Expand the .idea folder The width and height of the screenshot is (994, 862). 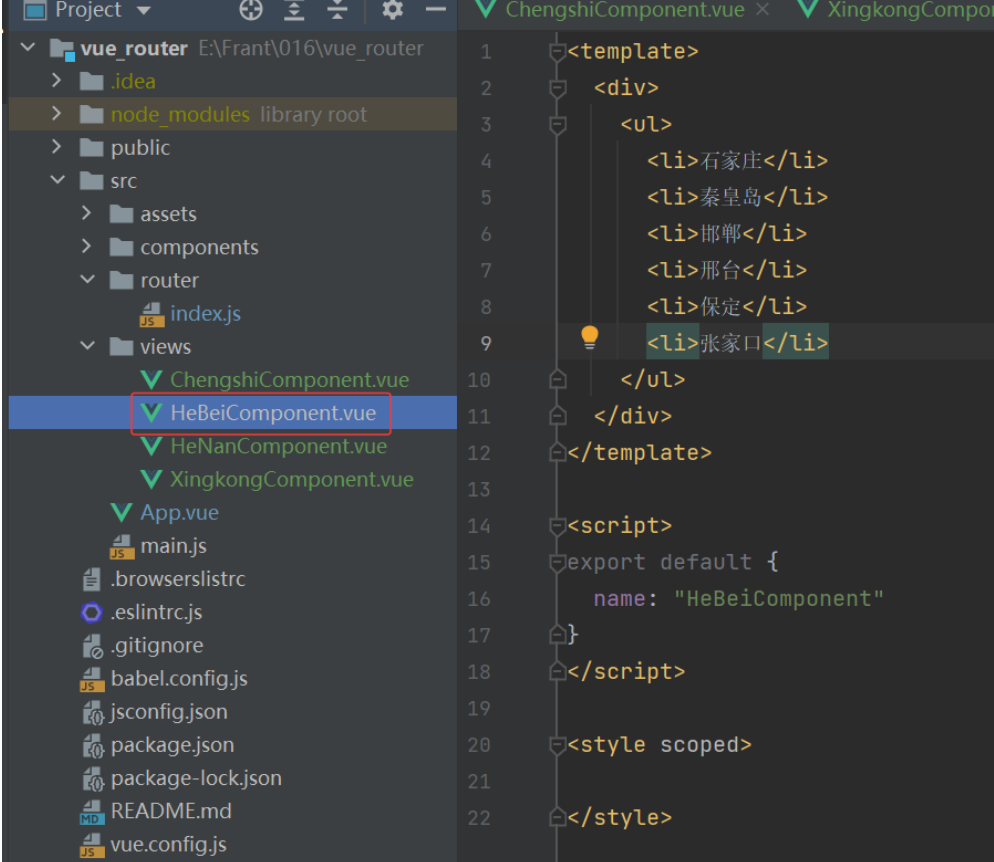(x=56, y=80)
